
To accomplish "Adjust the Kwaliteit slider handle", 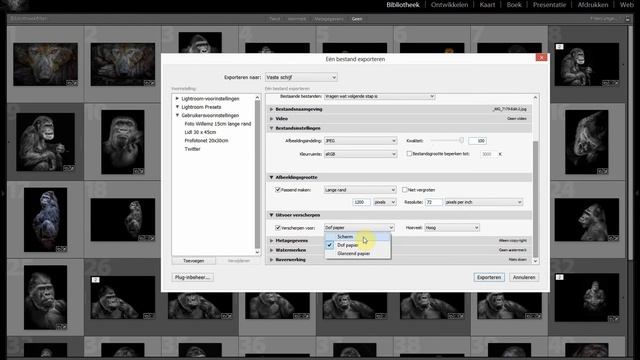I will point(461,140).
